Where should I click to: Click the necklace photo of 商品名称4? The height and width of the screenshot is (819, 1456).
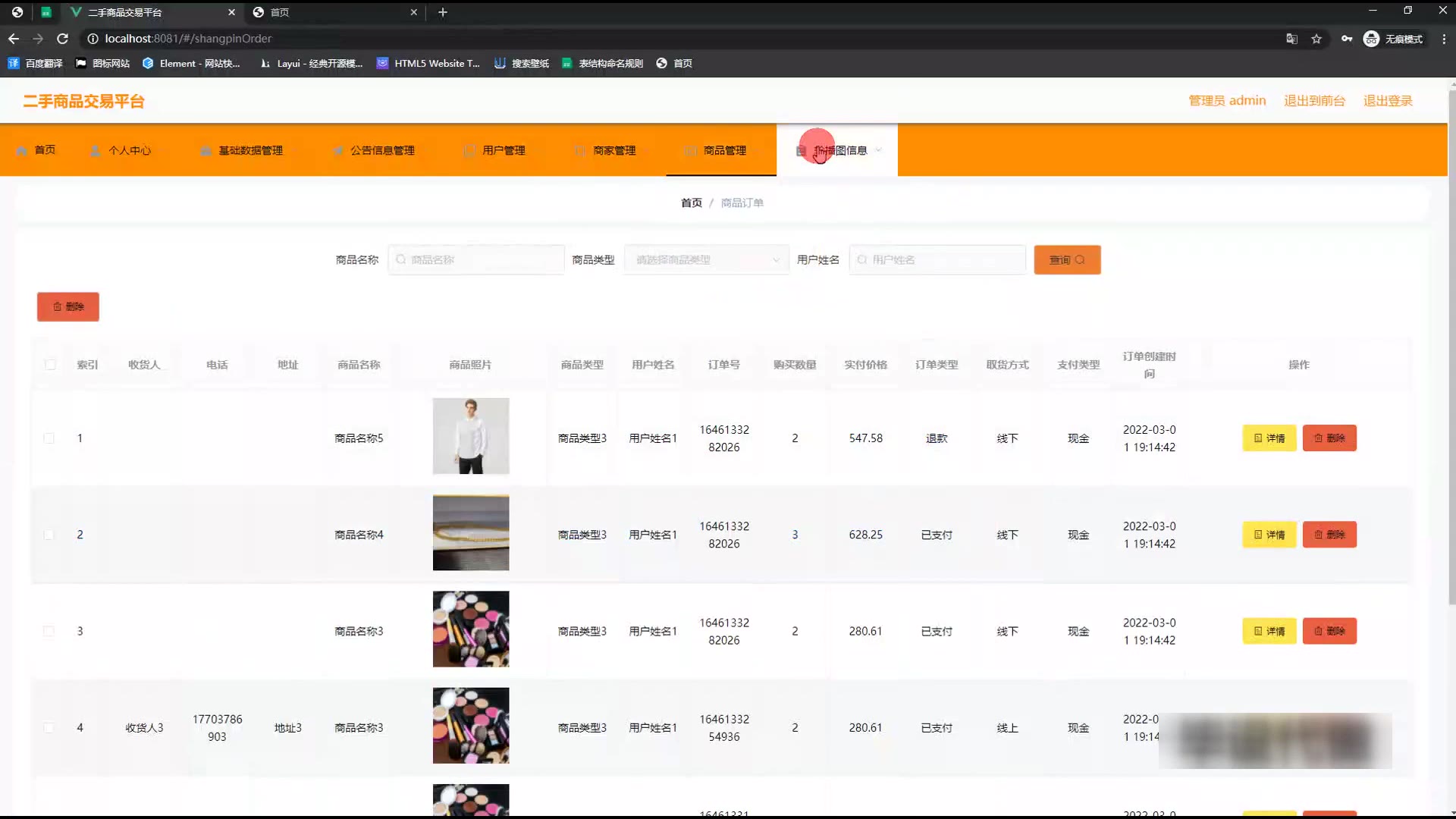click(x=471, y=532)
